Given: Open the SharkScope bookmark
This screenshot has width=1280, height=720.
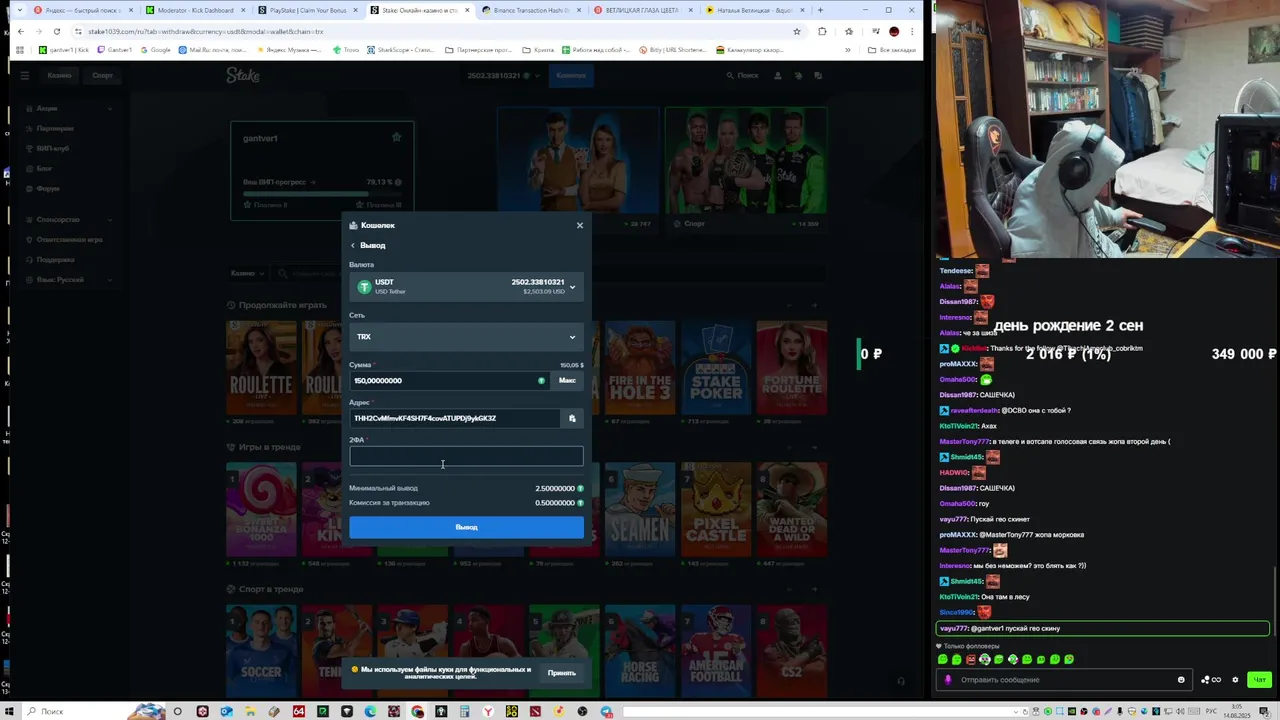Looking at the screenshot, I should click(400, 50).
